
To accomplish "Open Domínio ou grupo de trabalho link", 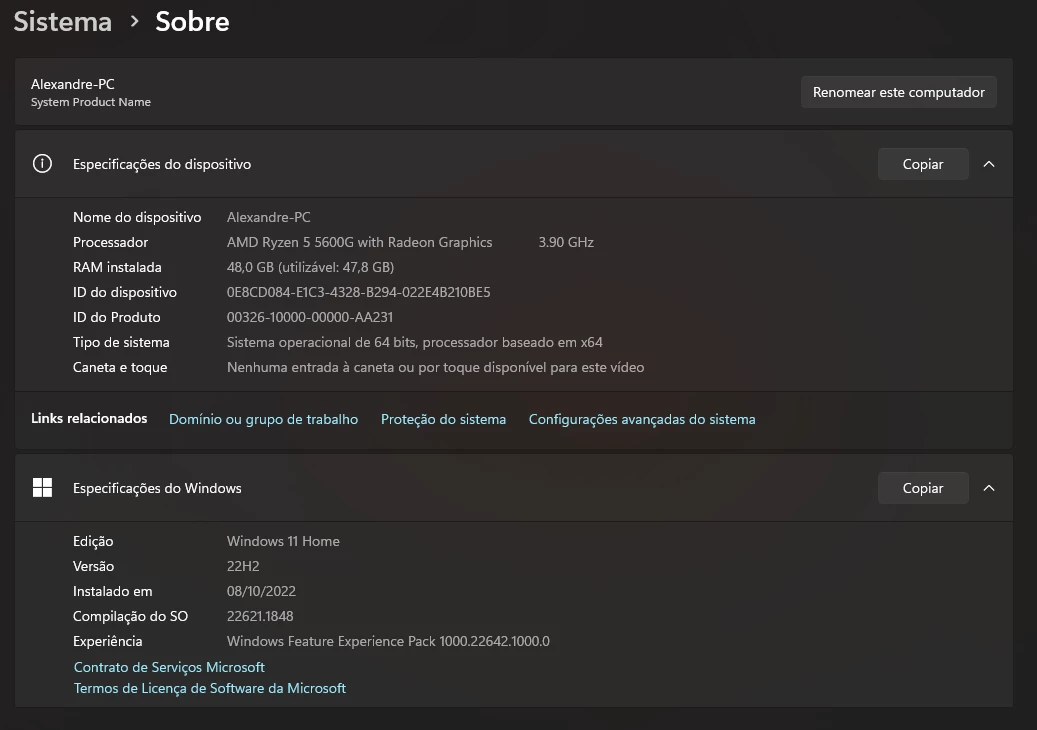I will [263, 419].
